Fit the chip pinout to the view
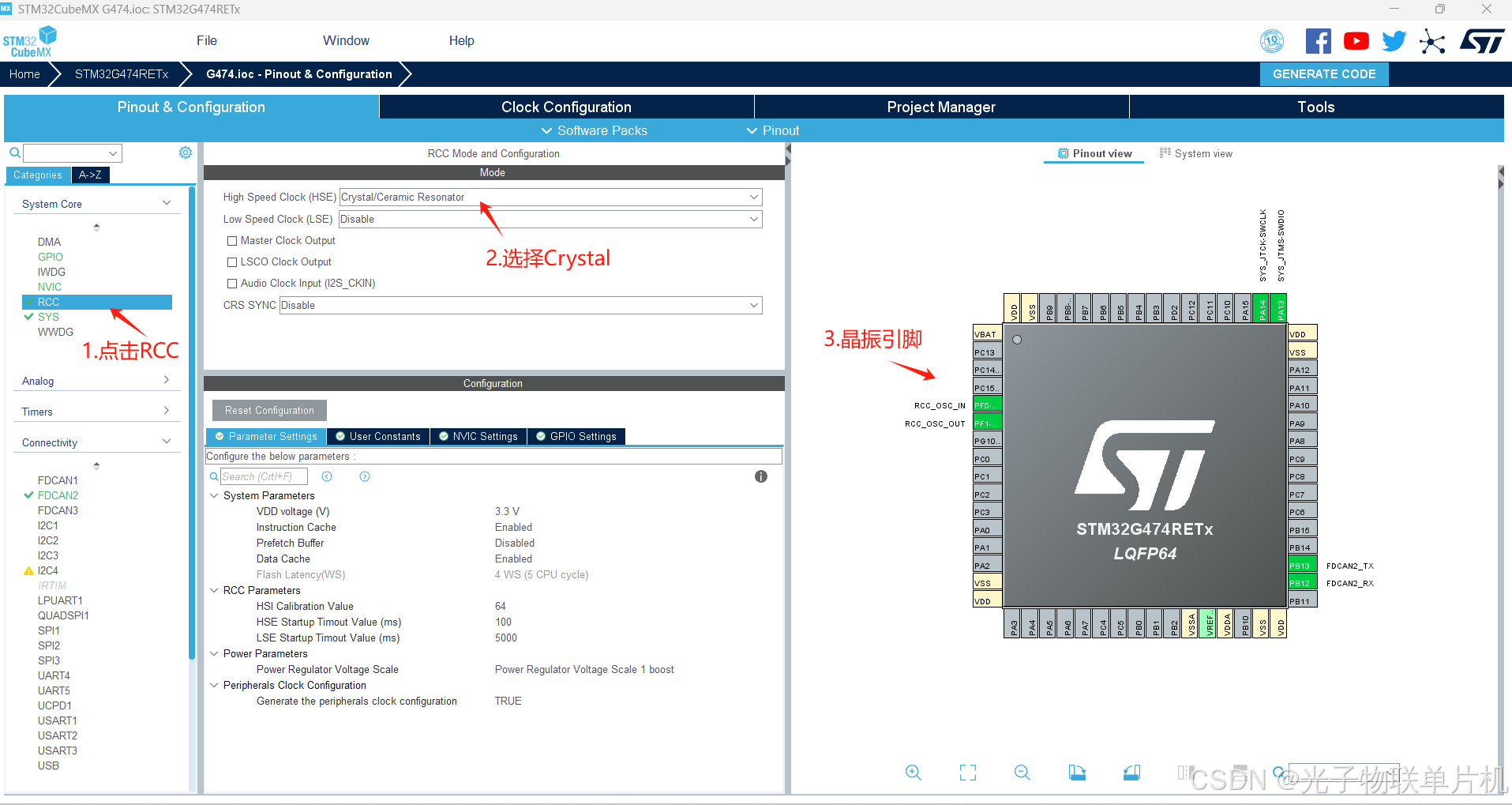 967,773
